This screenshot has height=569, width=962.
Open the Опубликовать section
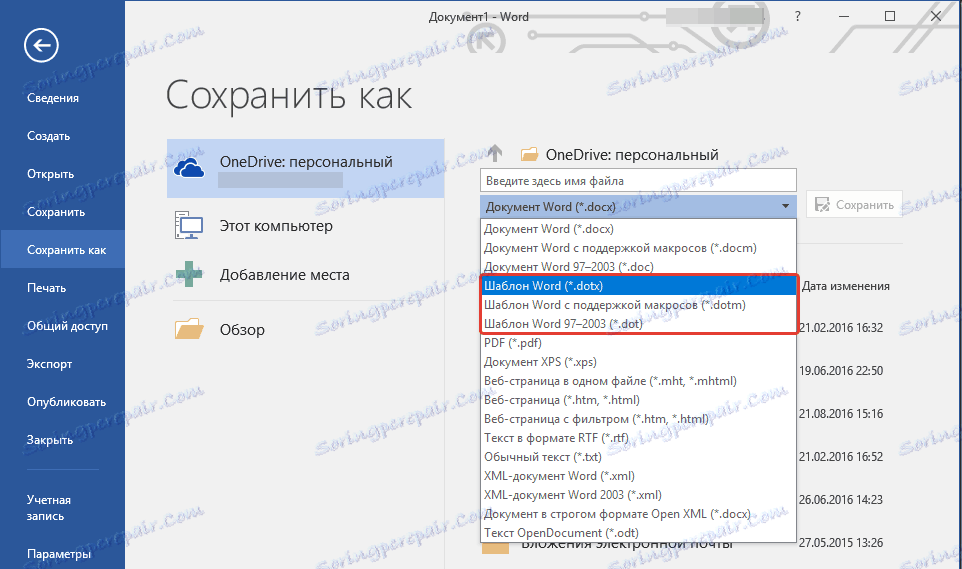[66, 402]
